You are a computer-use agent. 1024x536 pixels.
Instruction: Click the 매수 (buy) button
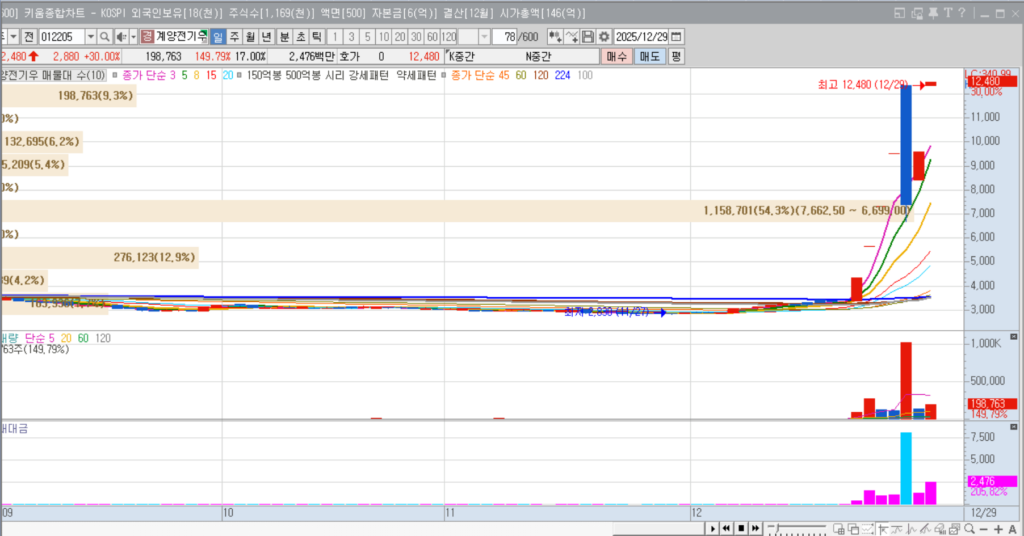coord(615,57)
